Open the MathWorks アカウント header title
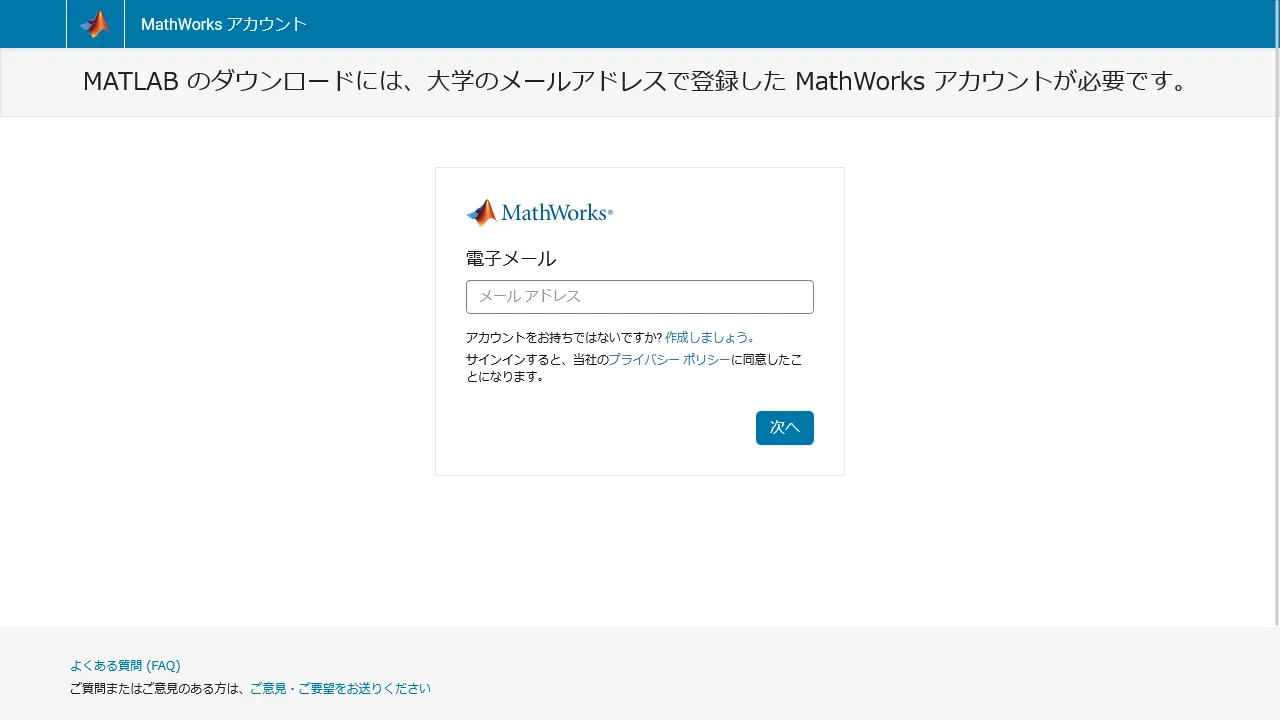Screen dimensions: 1280x720 pyautogui.click(x=224, y=24)
